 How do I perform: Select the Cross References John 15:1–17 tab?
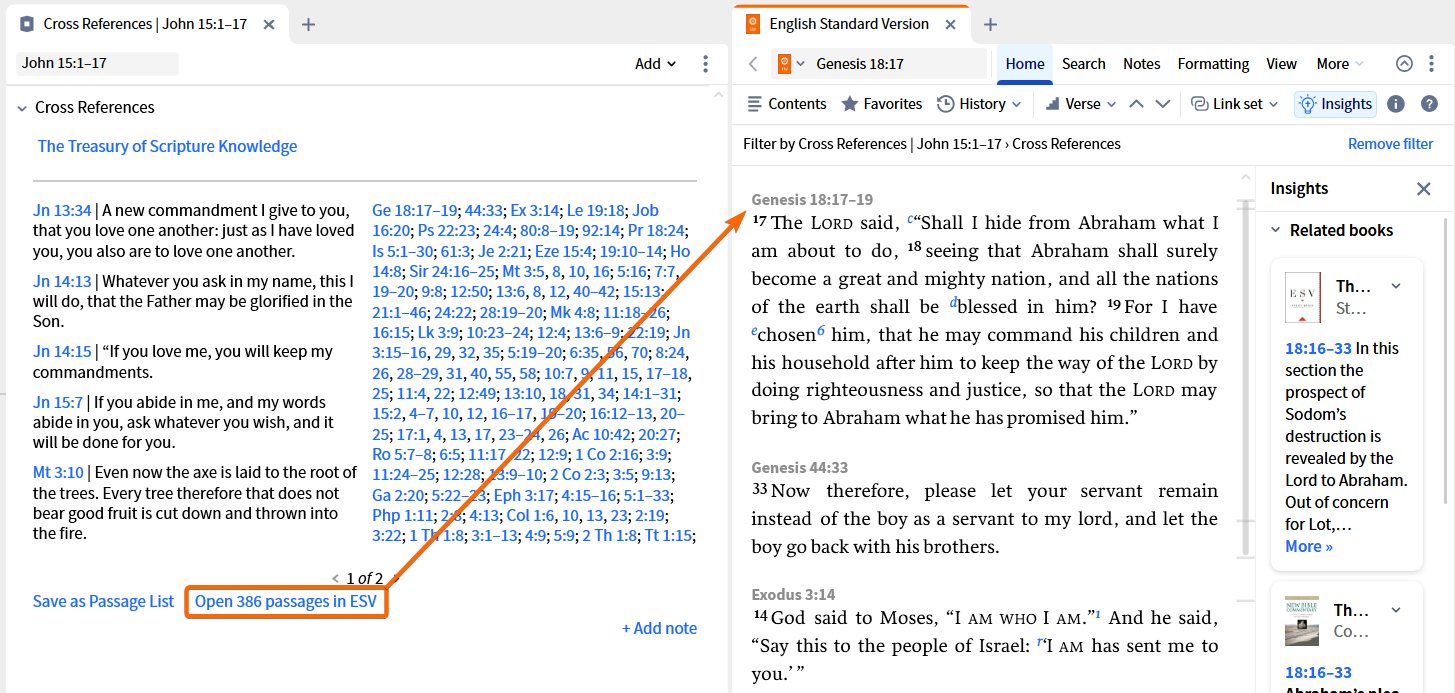tap(144, 25)
